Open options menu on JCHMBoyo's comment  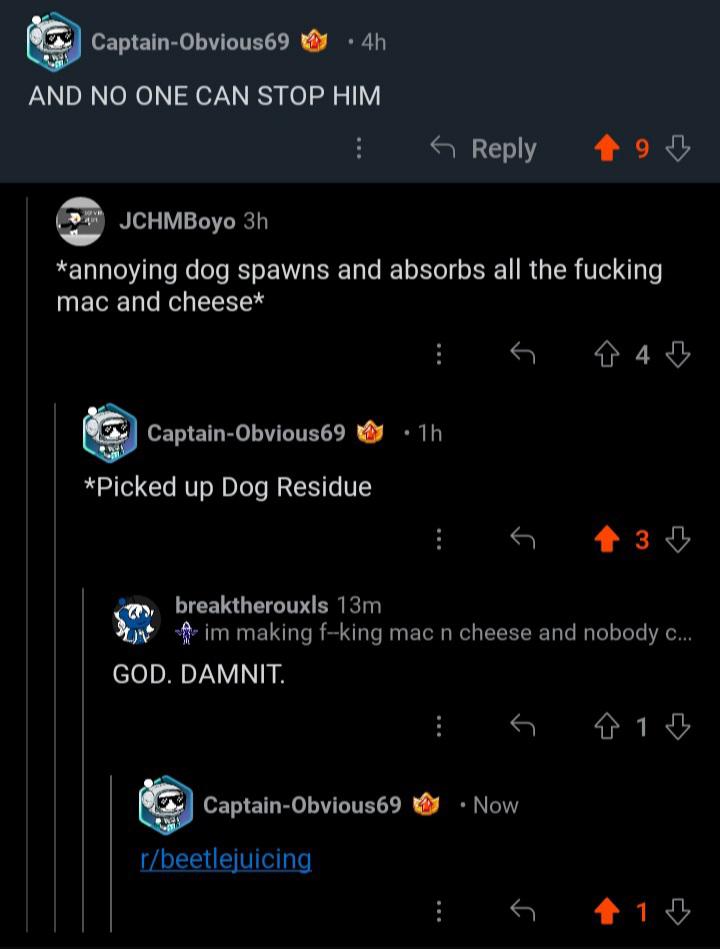click(x=439, y=354)
